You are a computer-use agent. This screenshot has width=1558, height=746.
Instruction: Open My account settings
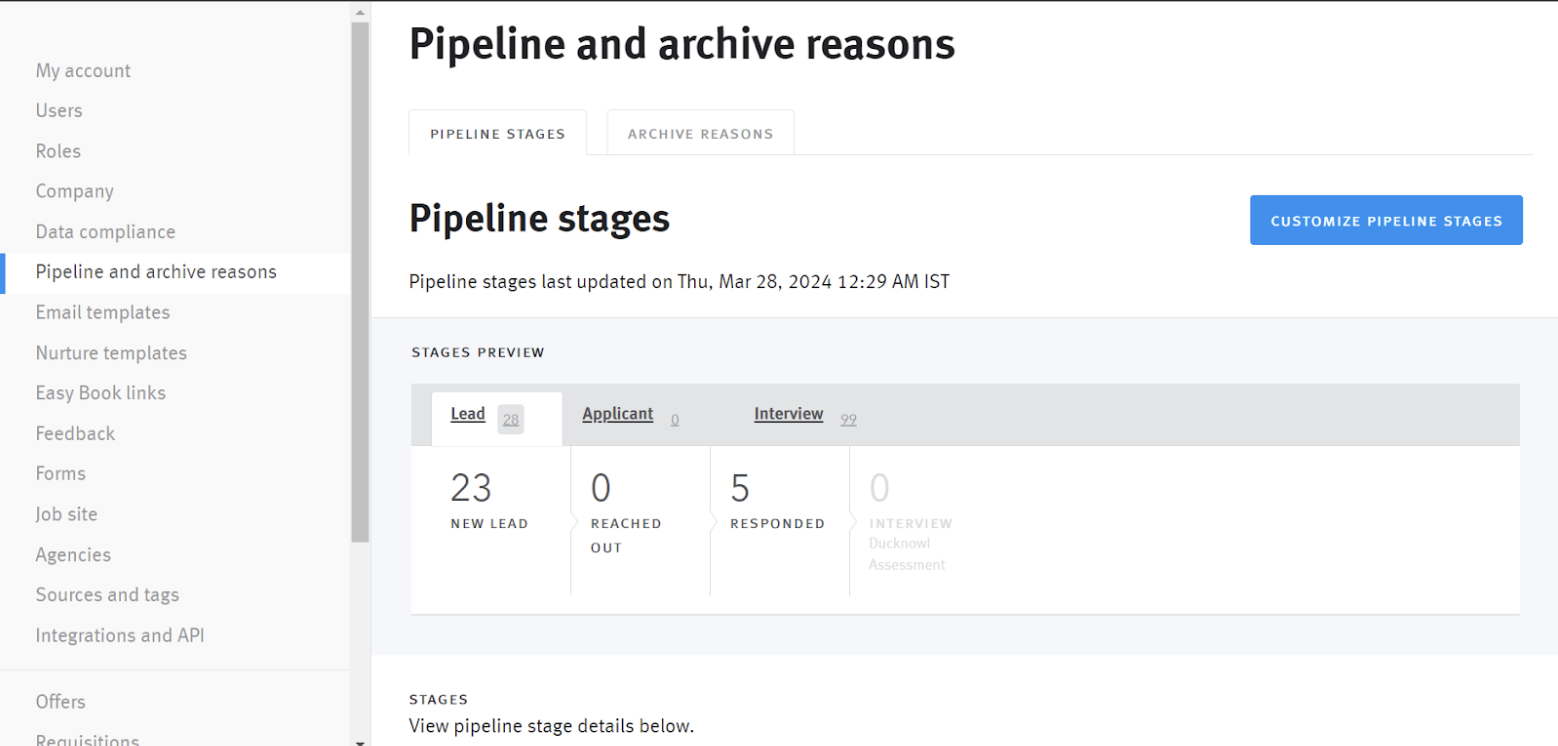pos(83,71)
